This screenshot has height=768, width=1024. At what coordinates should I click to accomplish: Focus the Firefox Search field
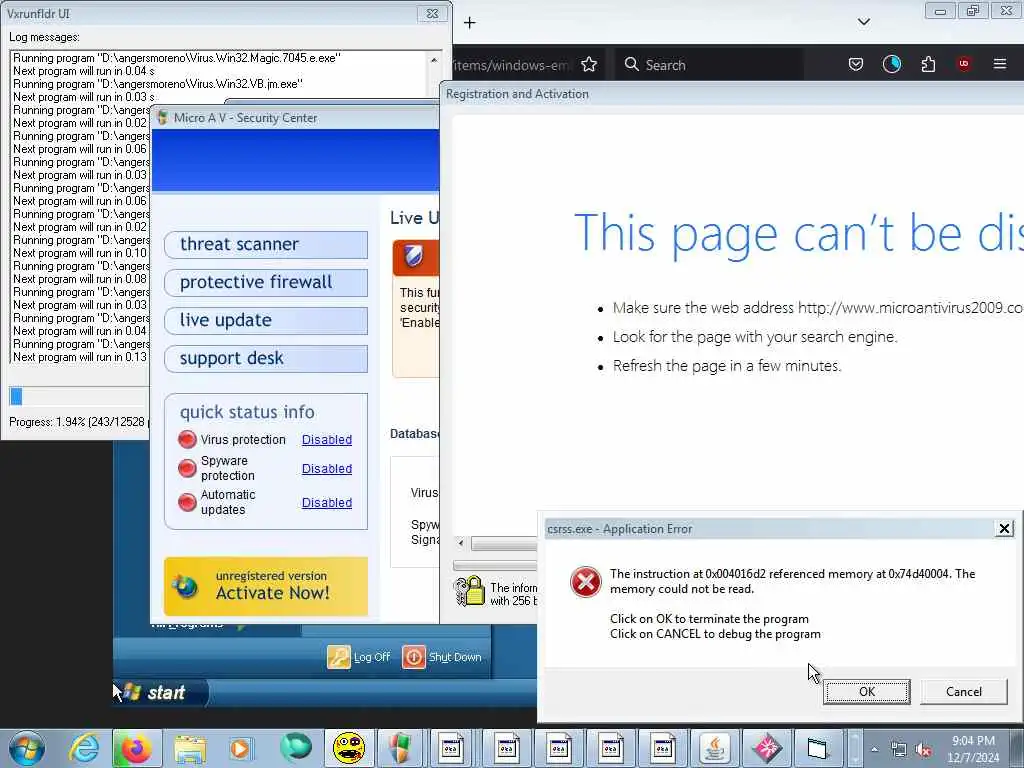[x=709, y=65]
